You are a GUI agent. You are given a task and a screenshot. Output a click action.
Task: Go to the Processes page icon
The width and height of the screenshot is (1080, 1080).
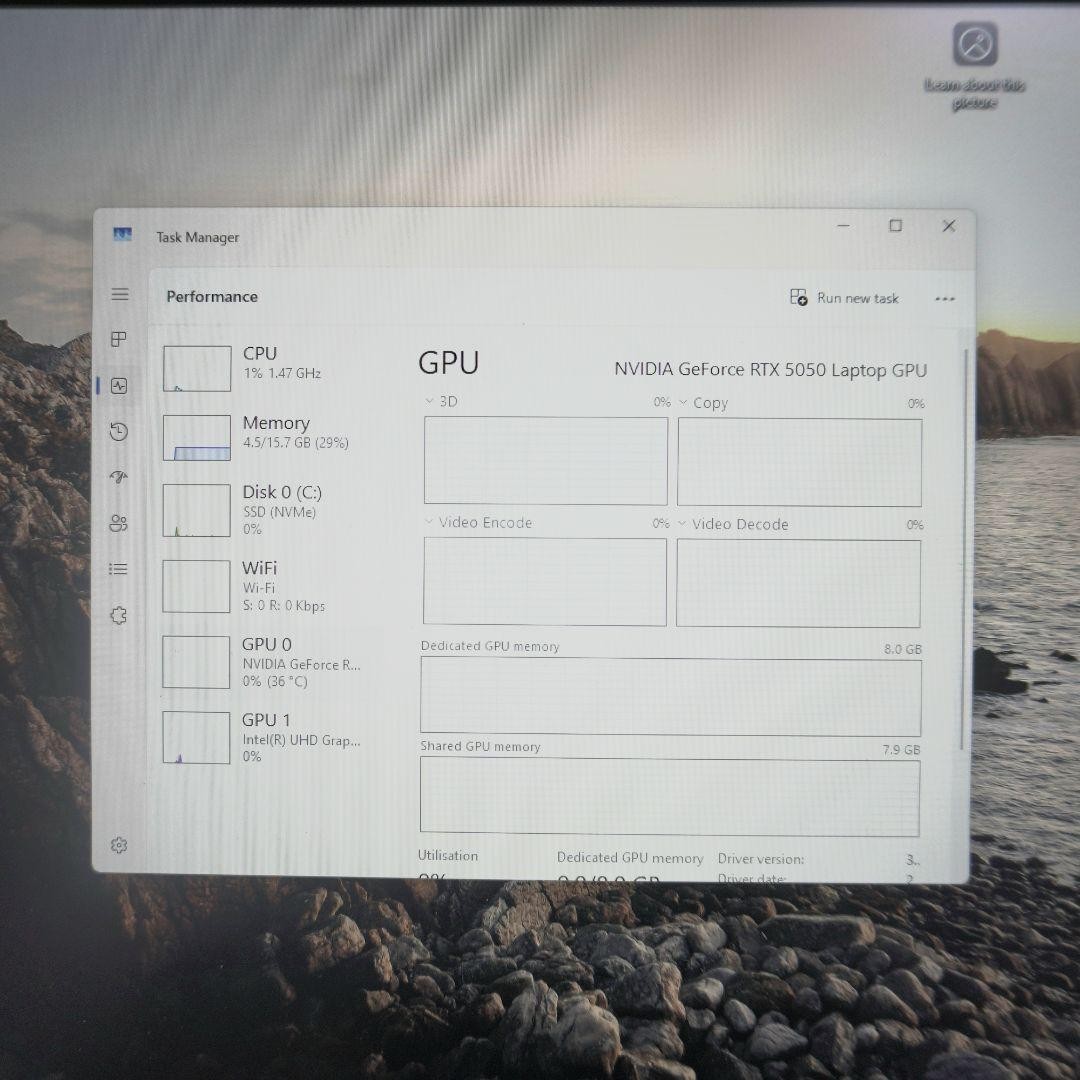click(x=118, y=339)
